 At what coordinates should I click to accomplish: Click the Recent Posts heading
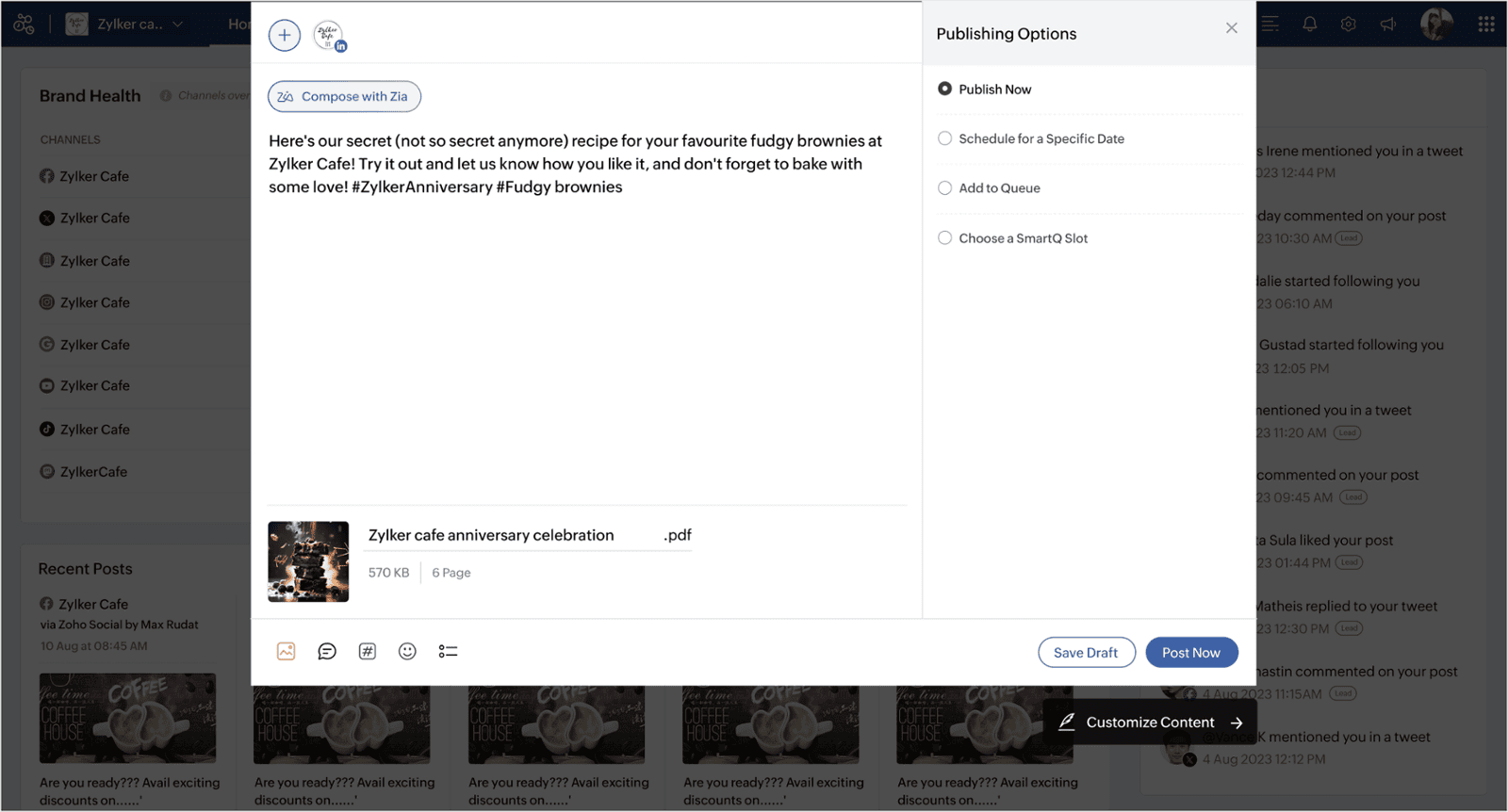(x=85, y=569)
